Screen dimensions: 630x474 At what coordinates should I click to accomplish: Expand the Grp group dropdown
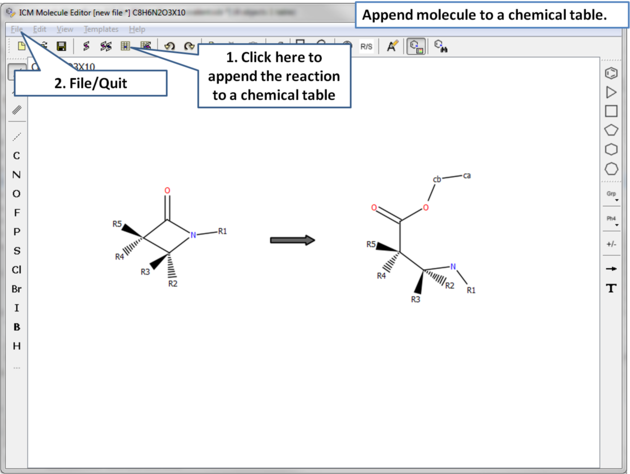pyautogui.click(x=611, y=195)
